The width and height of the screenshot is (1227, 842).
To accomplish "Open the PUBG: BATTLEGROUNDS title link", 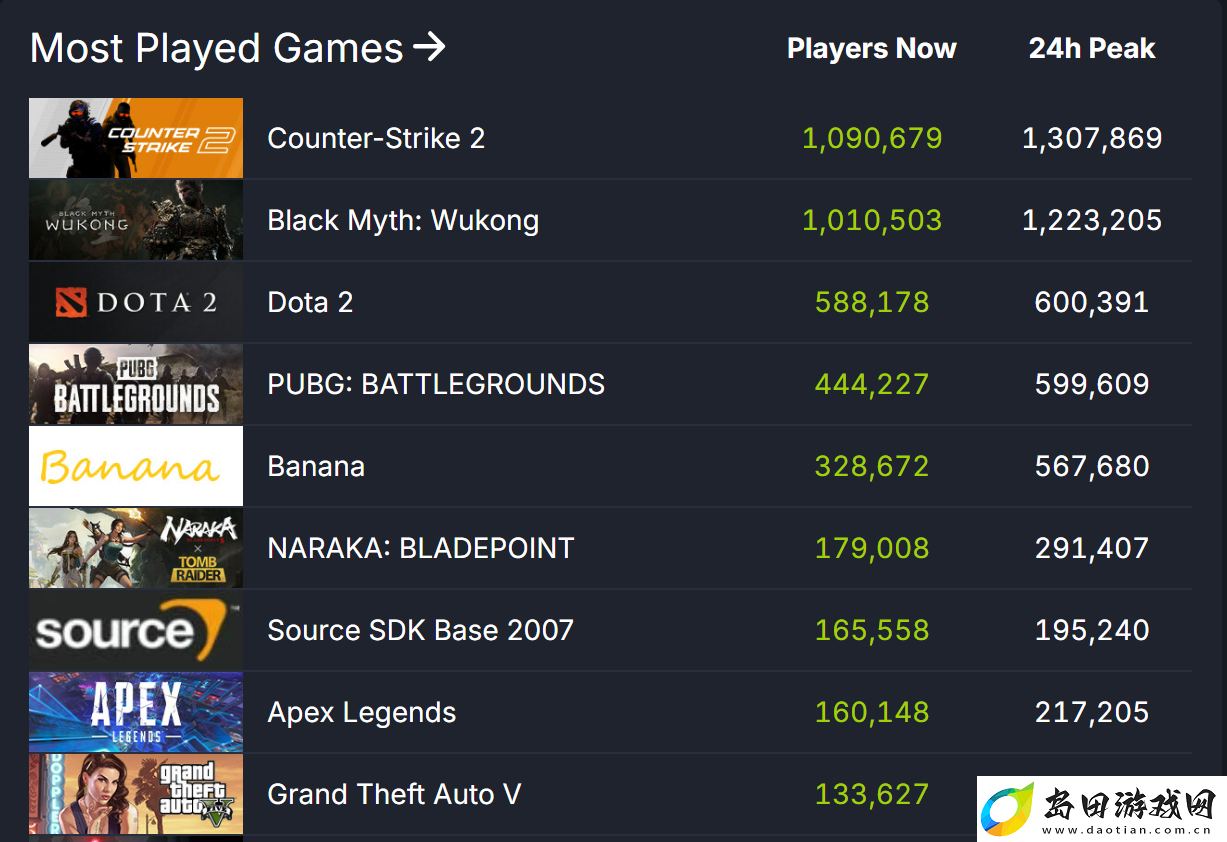I will [x=436, y=384].
